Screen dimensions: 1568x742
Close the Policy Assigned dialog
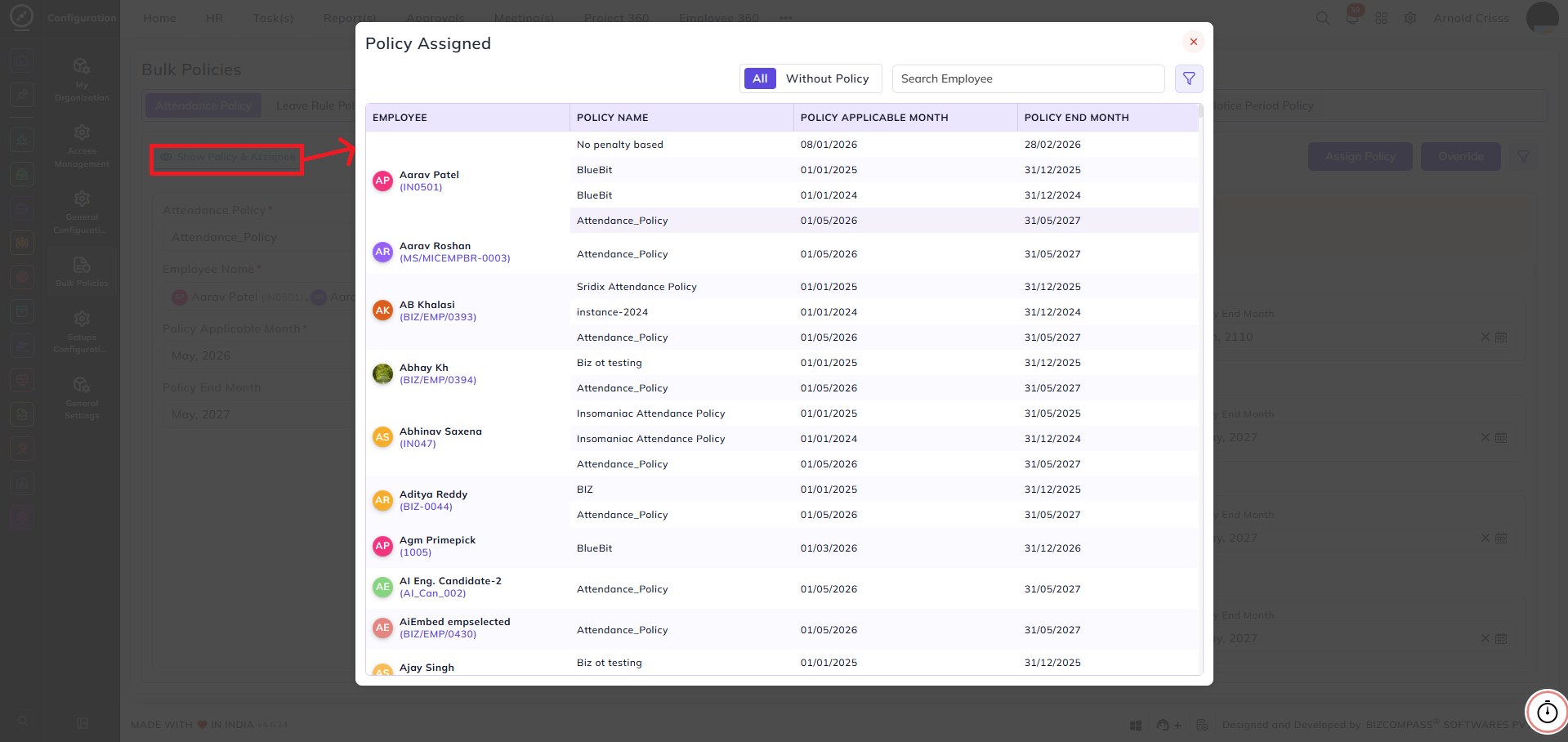[1193, 42]
